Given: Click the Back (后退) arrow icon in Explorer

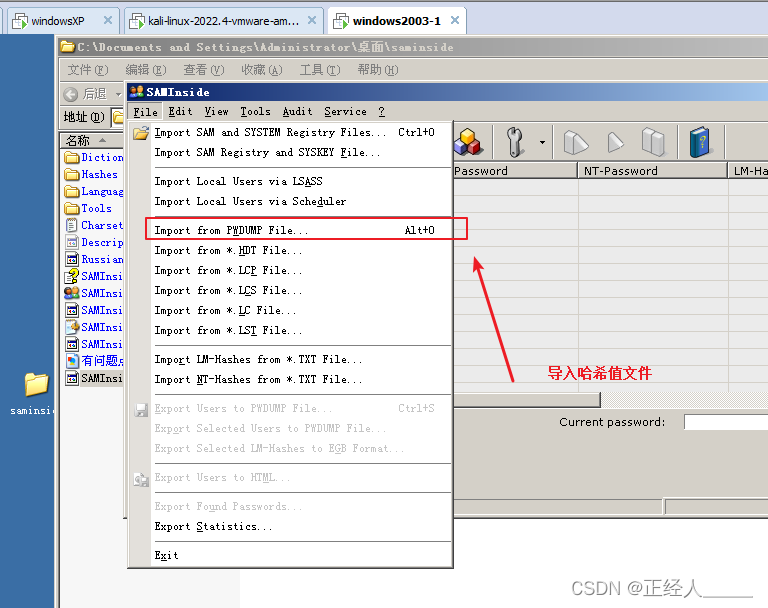Looking at the screenshot, I should pos(71,94).
